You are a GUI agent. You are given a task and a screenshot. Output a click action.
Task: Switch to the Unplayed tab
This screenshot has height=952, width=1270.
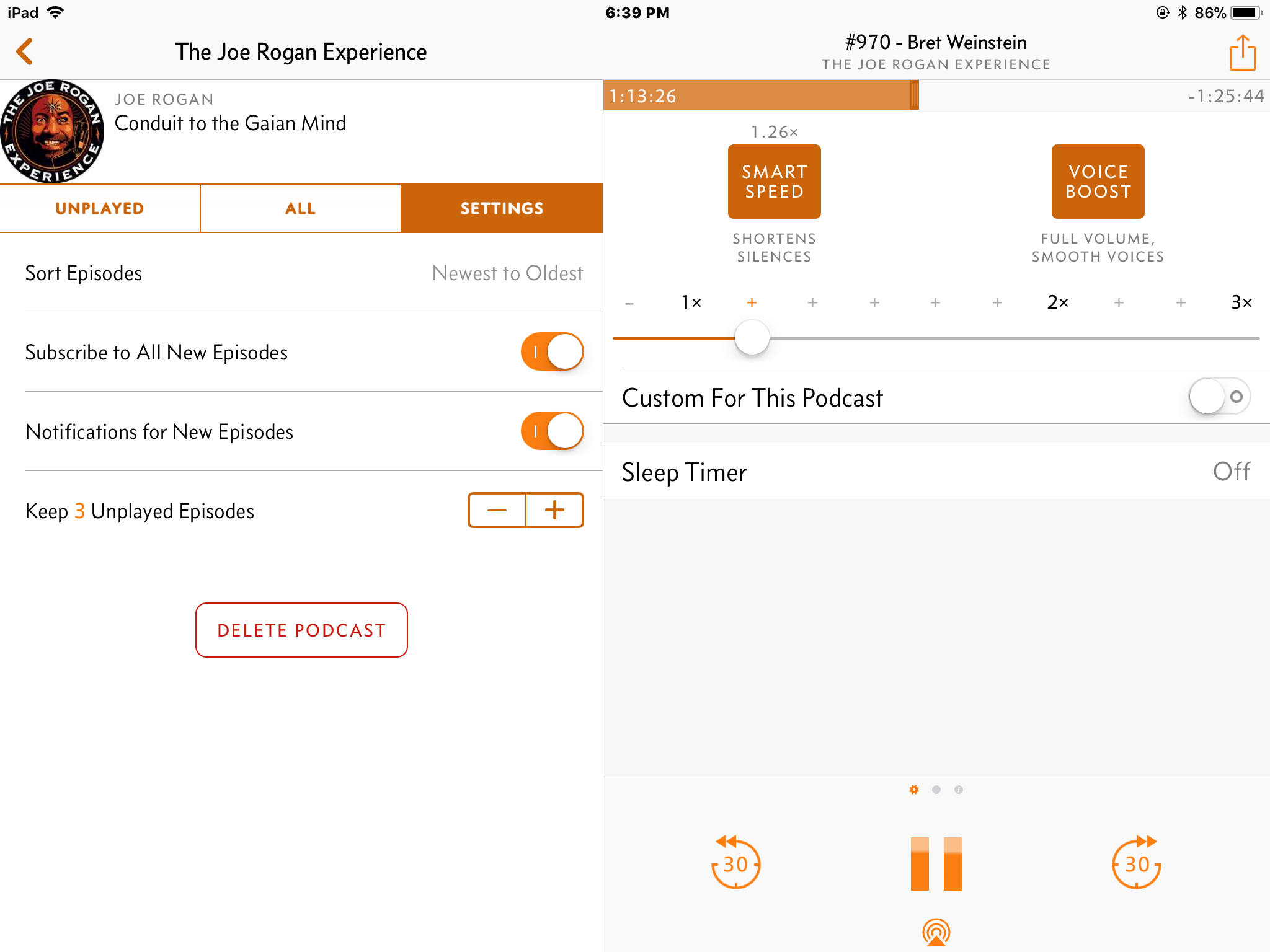100,208
